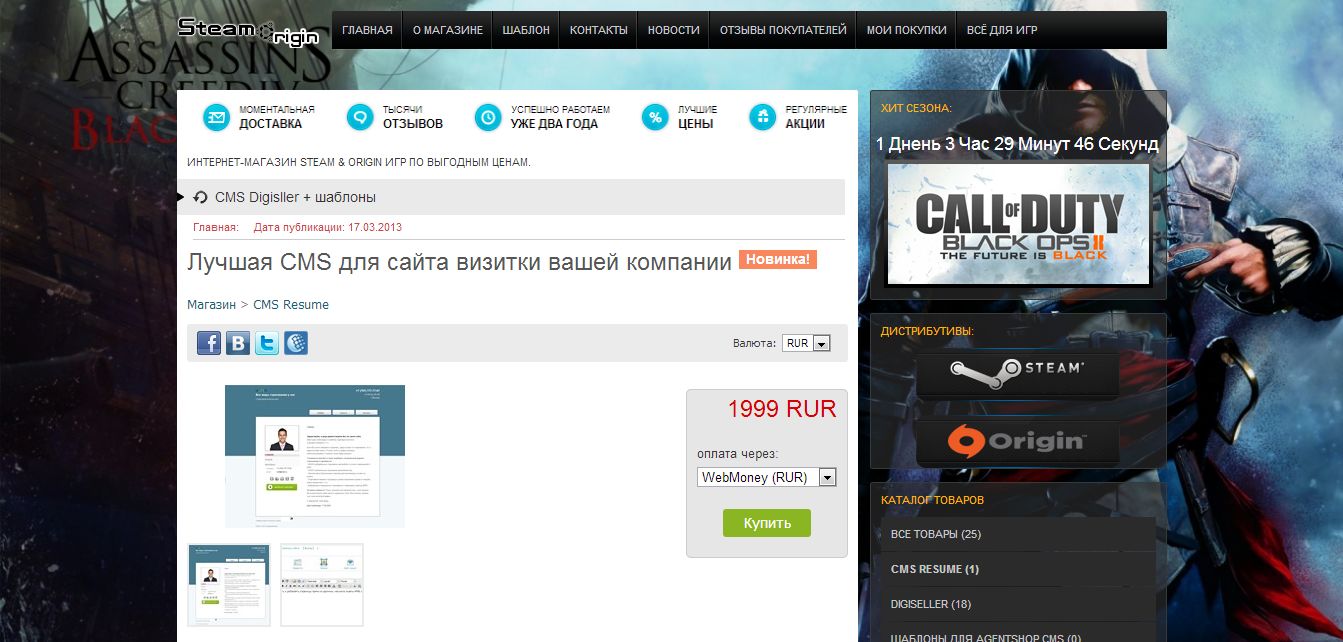Open the ОТЗЫВЫ ПОКУПАТЕЛЕЙ menu item
The height and width of the screenshot is (642, 1343).
783,30
